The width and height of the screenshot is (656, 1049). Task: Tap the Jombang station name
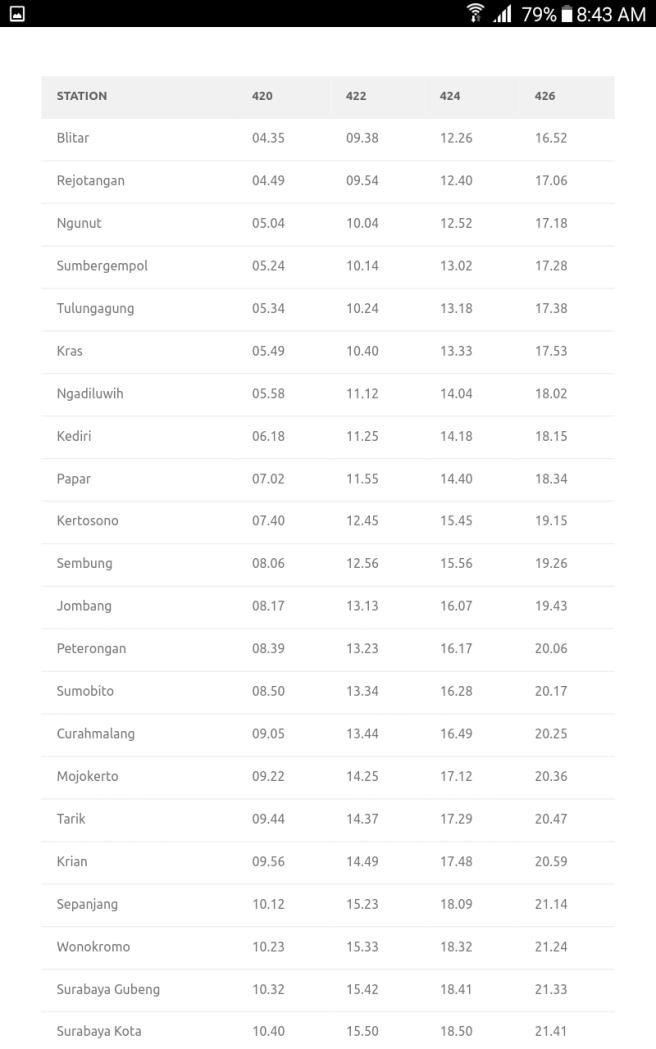(84, 606)
